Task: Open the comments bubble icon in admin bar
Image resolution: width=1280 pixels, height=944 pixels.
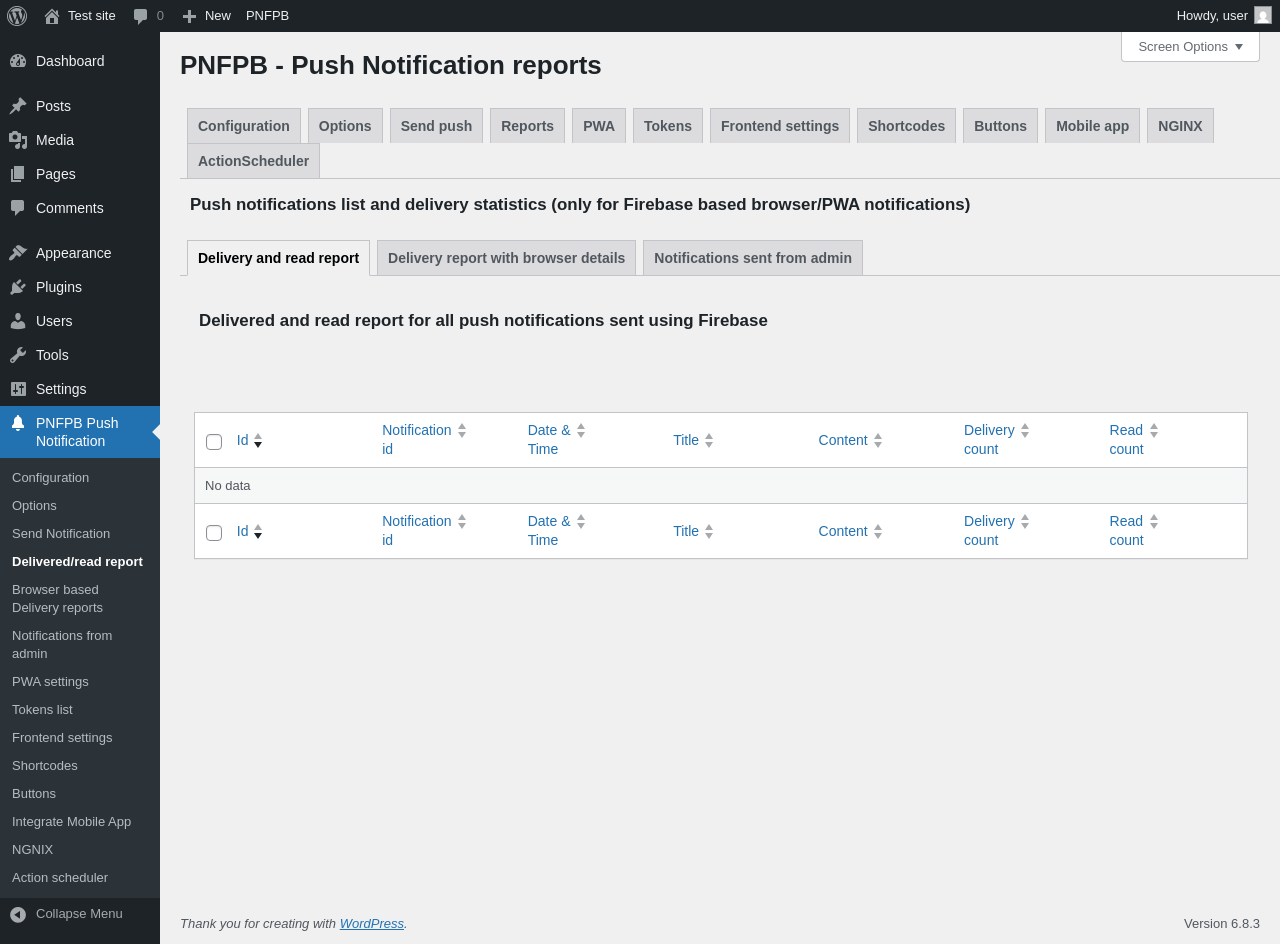Action: [141, 16]
